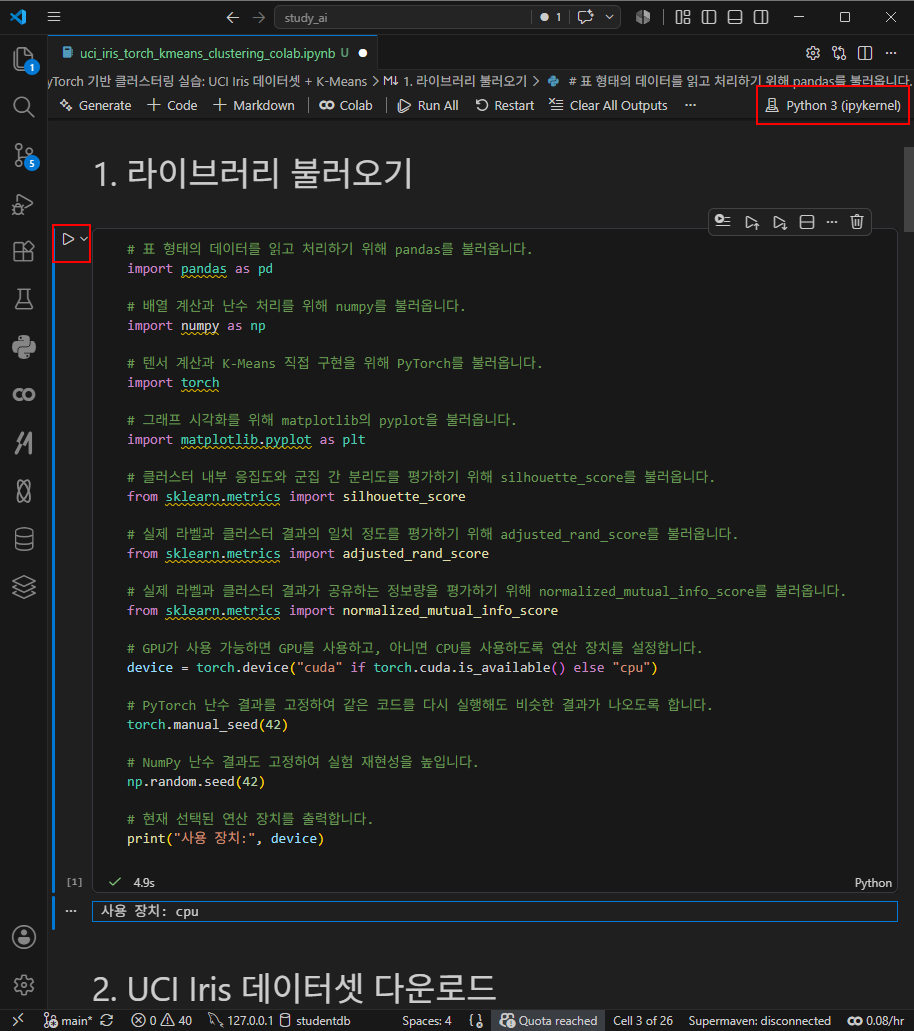The height and width of the screenshot is (1031, 914).
Task: Click the Quota reached status item
Action: pos(548,1020)
